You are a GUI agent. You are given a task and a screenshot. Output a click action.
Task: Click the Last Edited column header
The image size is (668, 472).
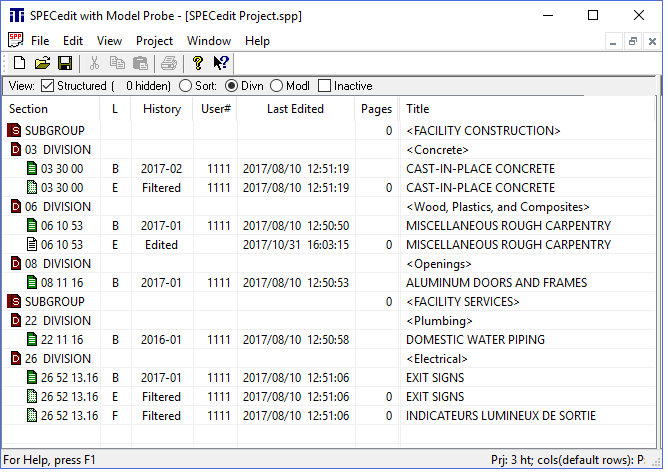click(295, 109)
